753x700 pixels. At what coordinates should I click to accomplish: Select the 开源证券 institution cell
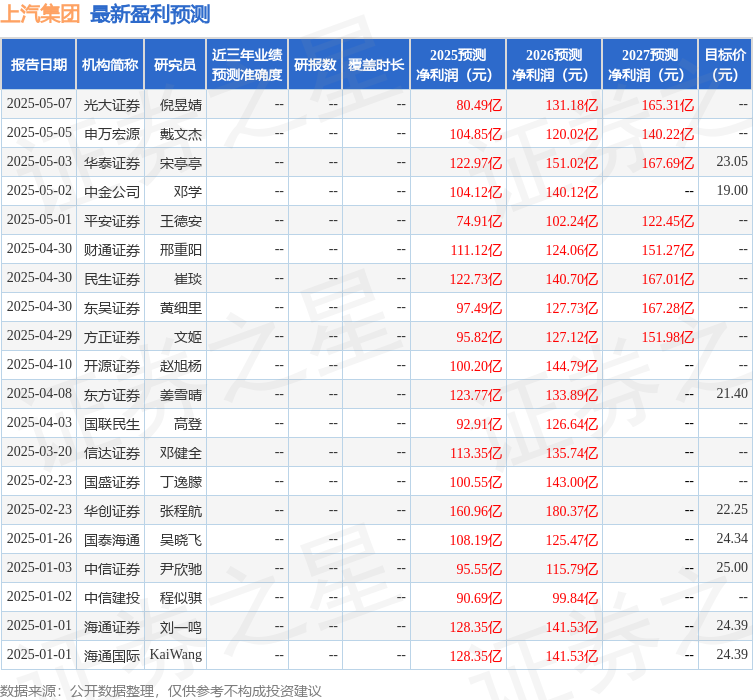(112, 366)
